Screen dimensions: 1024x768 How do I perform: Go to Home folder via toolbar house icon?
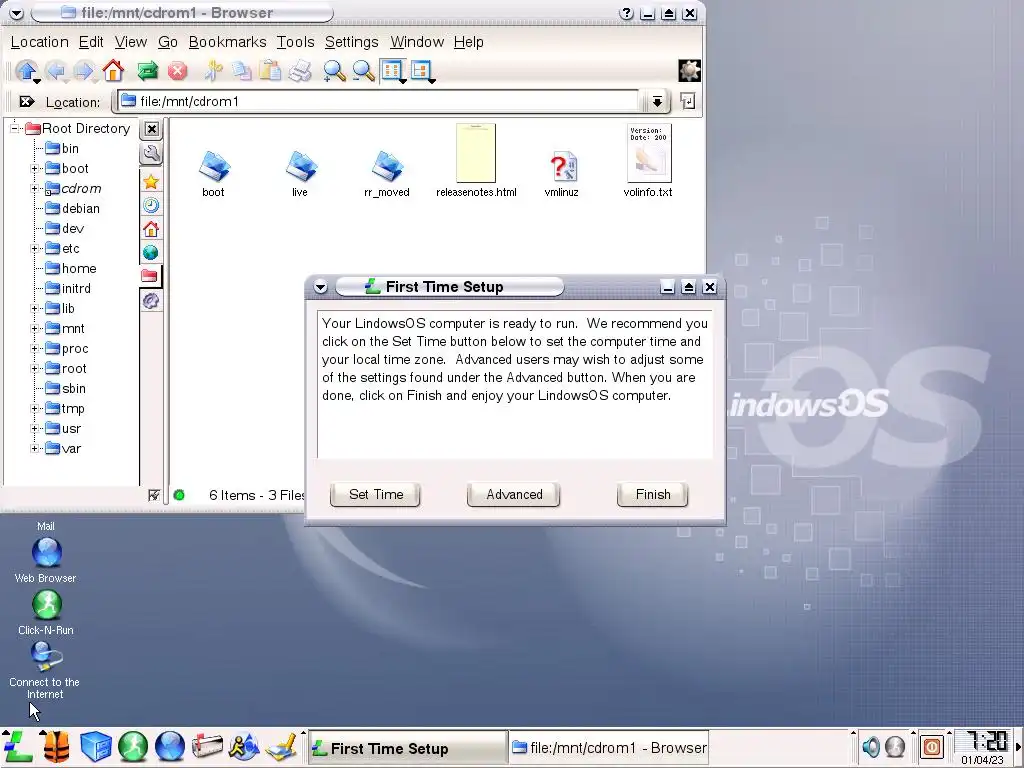pyautogui.click(x=113, y=71)
